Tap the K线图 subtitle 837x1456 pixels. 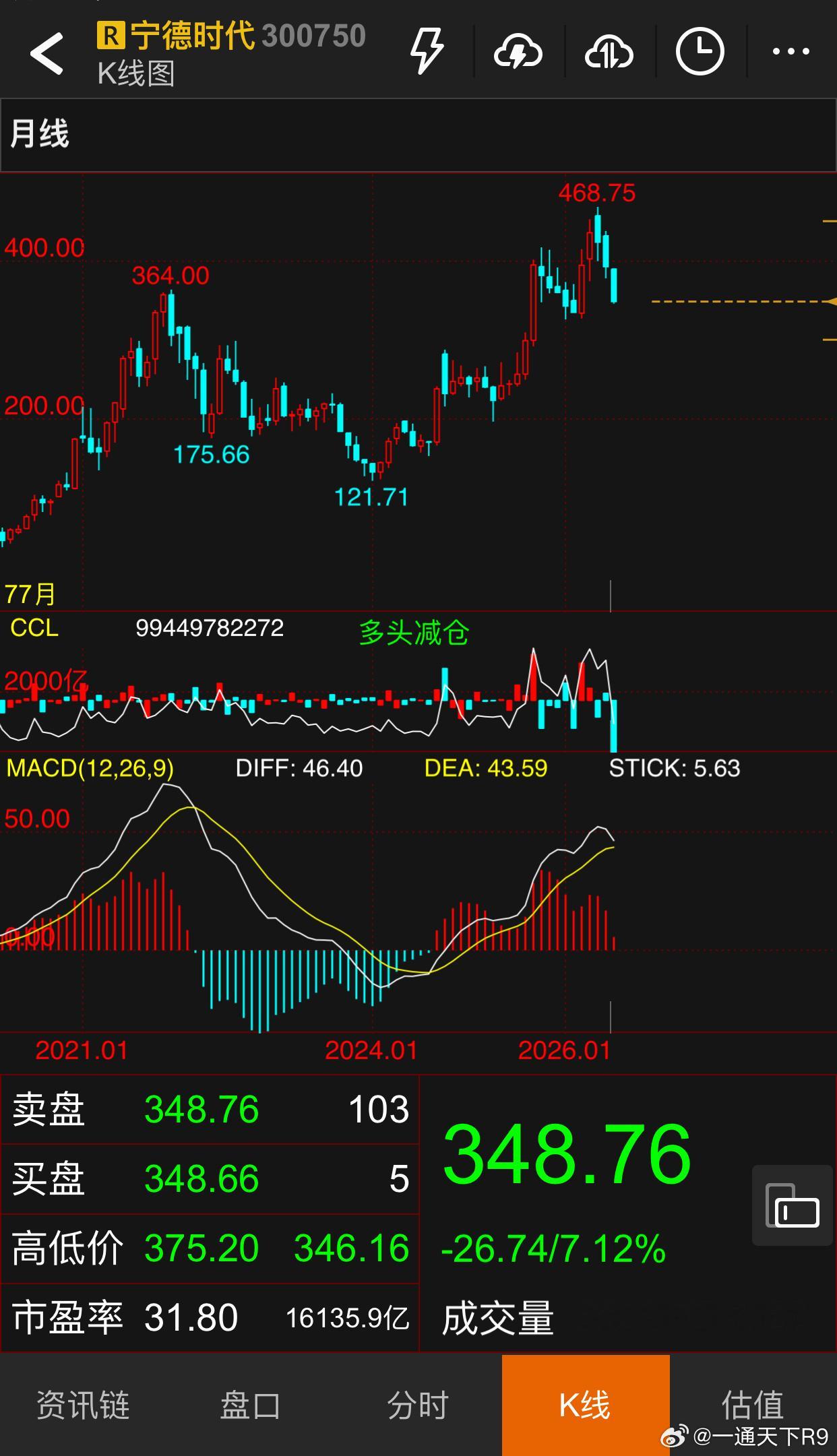pyautogui.click(x=135, y=73)
